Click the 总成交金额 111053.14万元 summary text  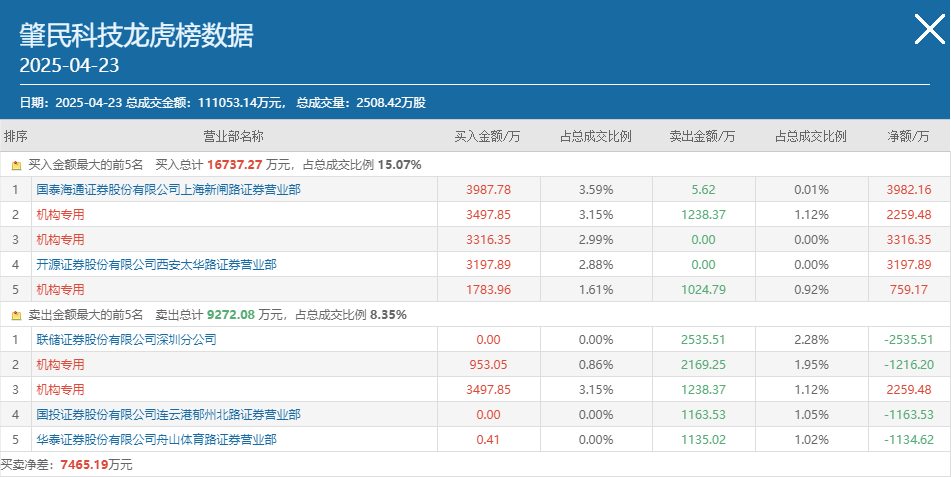point(206,103)
